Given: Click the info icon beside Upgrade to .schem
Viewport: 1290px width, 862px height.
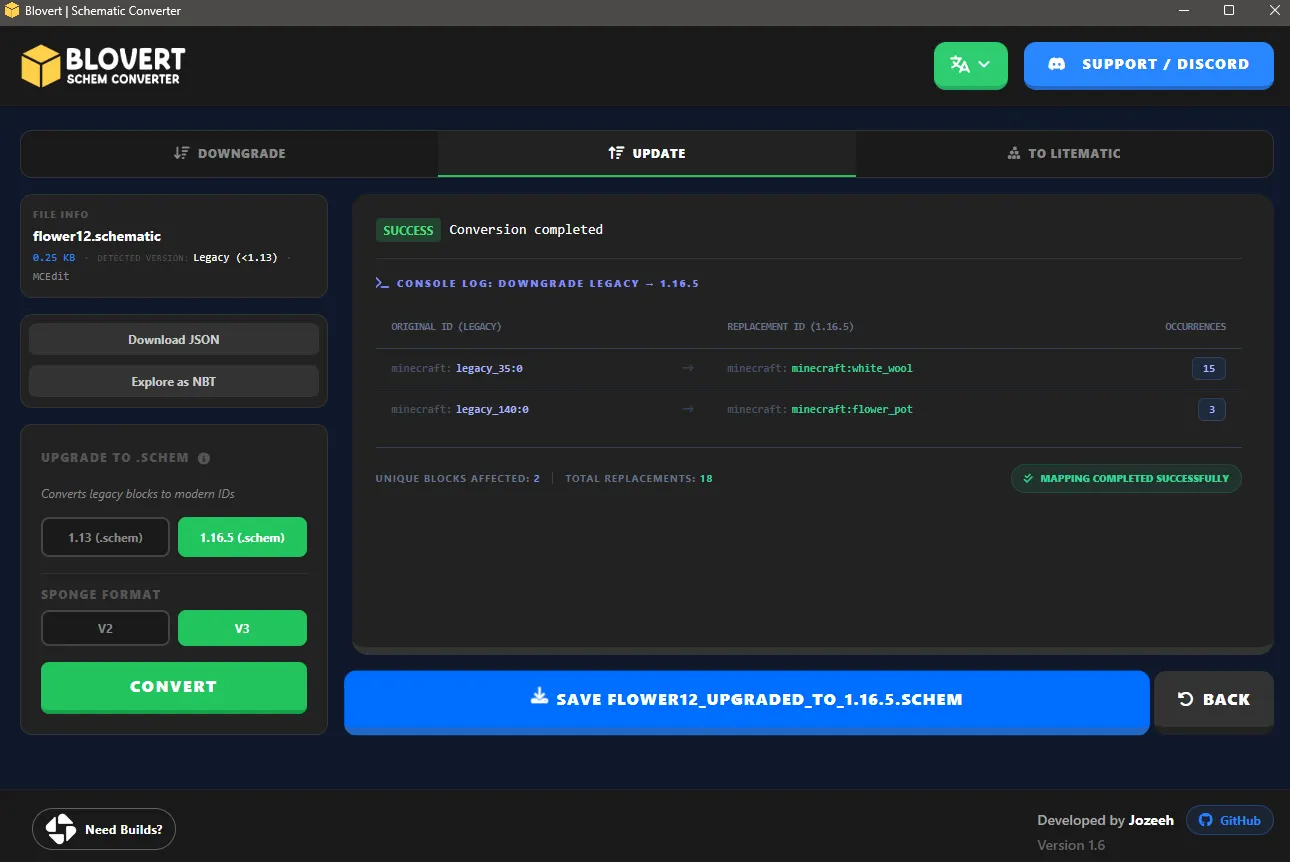Looking at the screenshot, I should 204,458.
